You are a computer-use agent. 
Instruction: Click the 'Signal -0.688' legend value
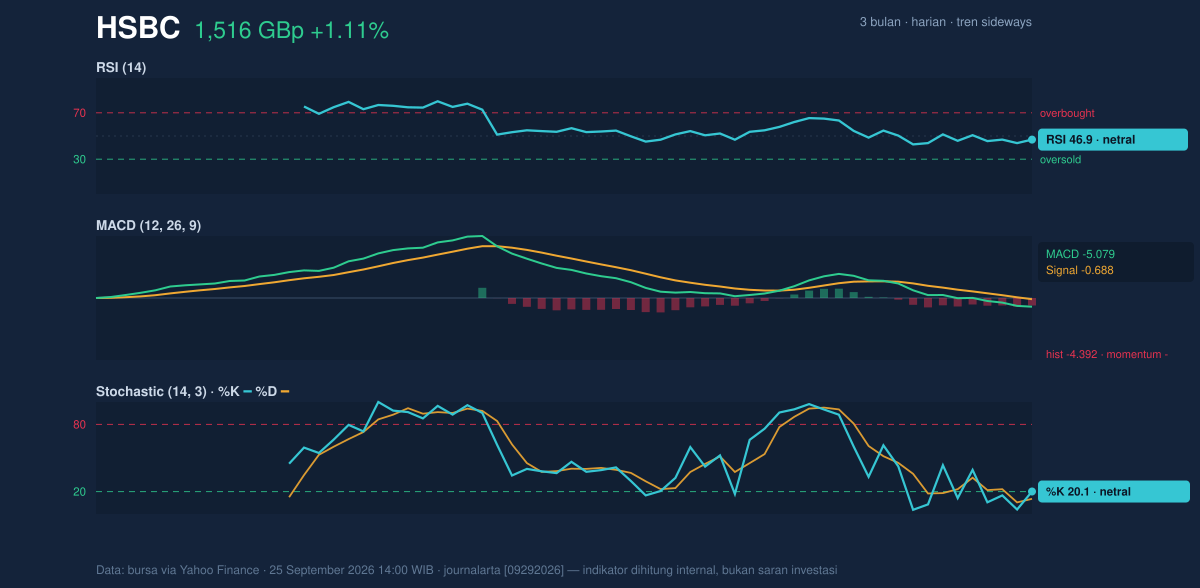click(x=1080, y=270)
